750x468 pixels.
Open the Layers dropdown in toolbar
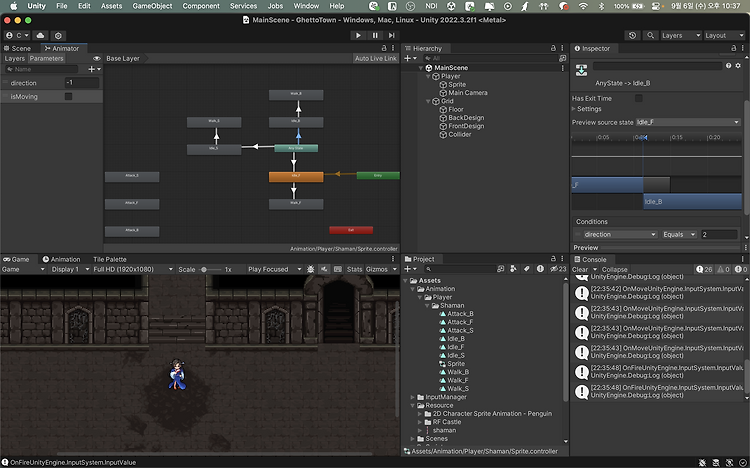pos(681,35)
